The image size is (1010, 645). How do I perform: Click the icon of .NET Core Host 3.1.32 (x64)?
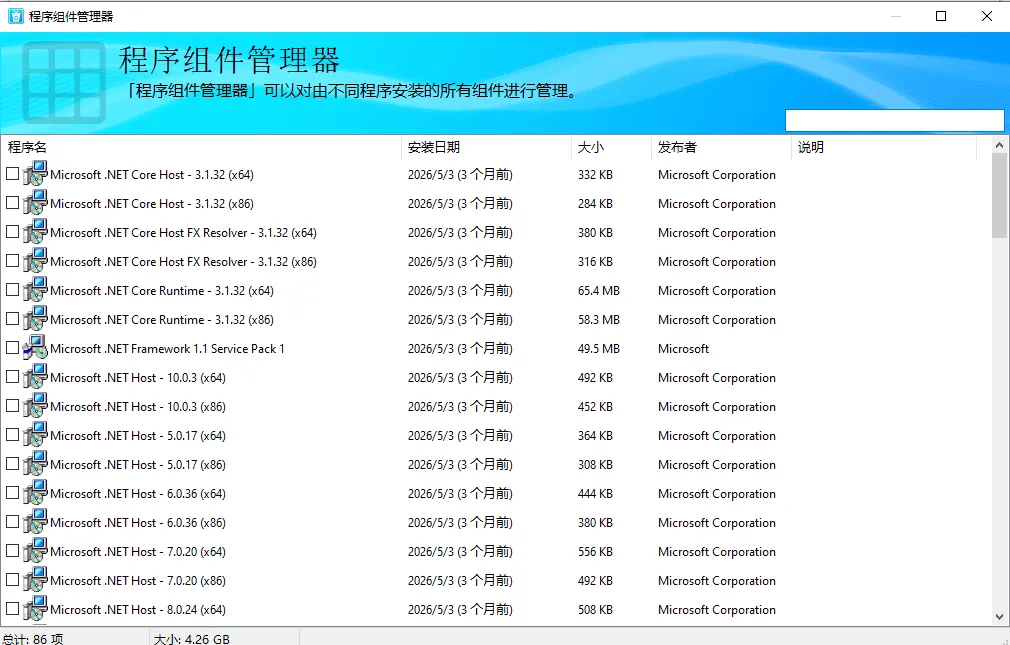(35, 174)
